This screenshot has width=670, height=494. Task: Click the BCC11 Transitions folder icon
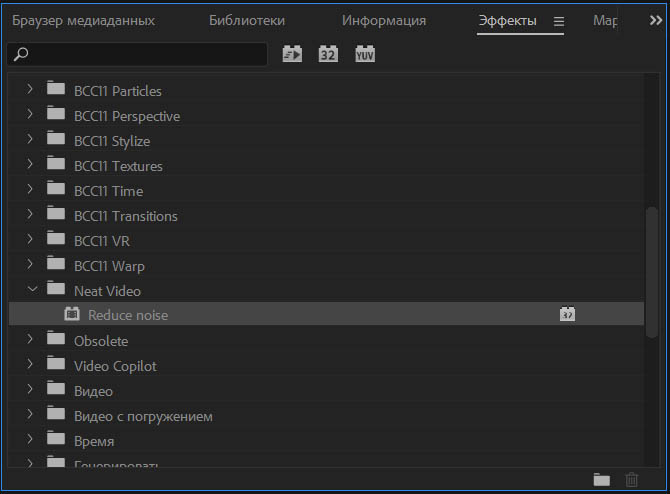coord(56,213)
